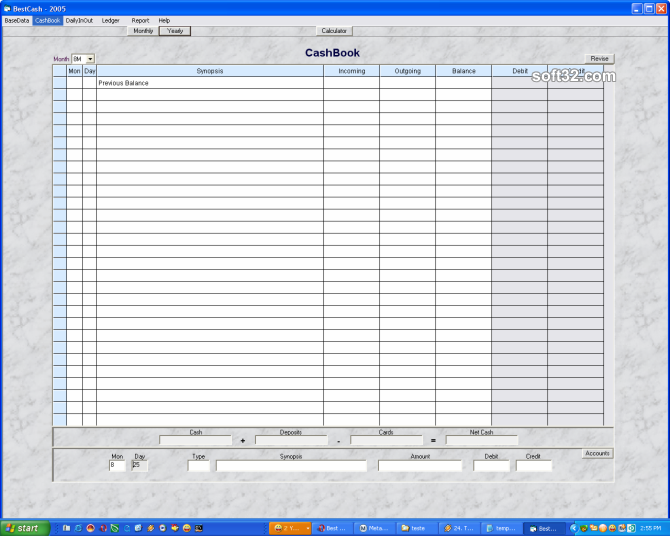Open the DailyInOut menu
This screenshot has width=670, height=536.
point(79,21)
